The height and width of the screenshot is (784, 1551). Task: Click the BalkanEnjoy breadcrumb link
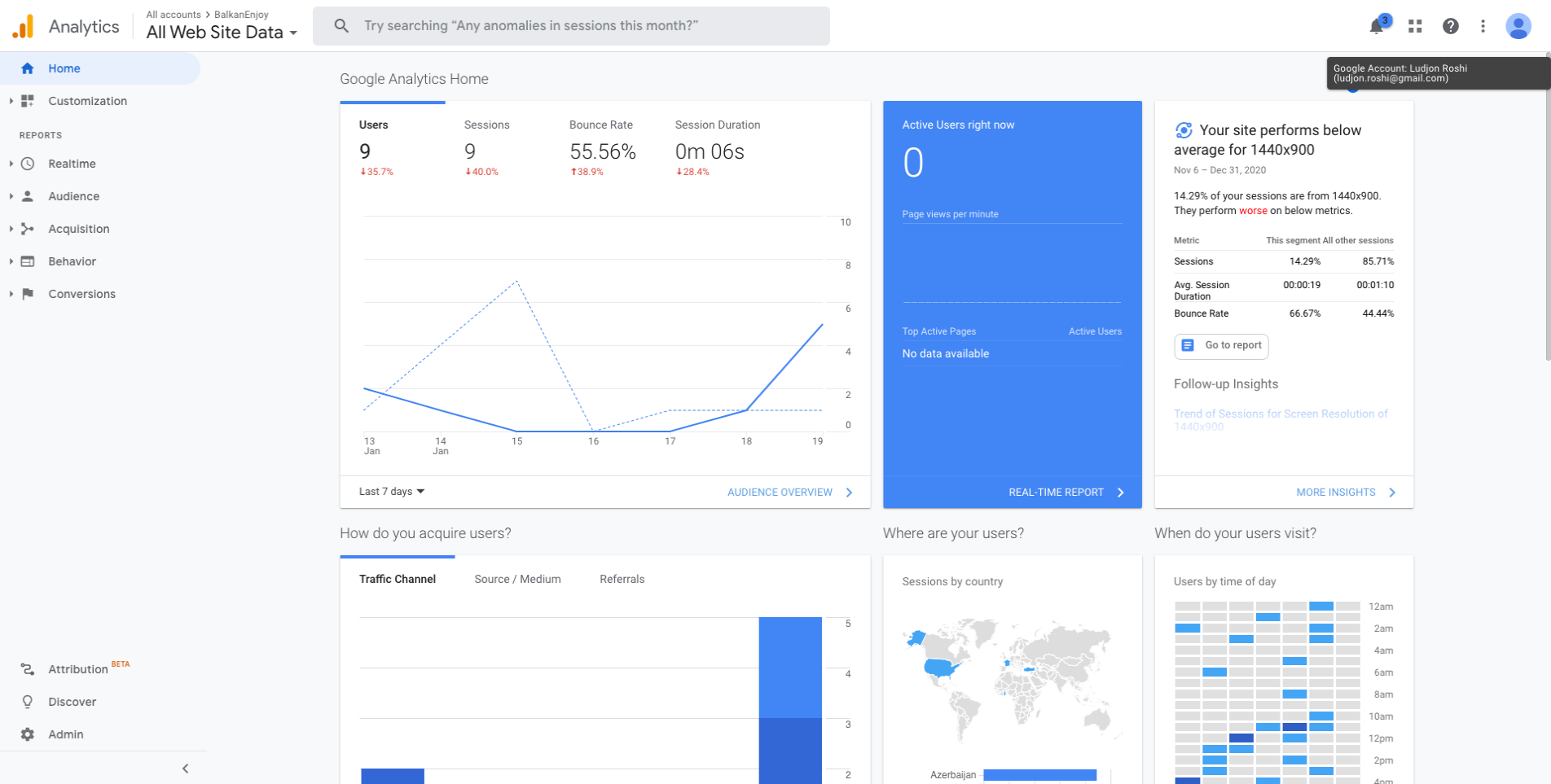(241, 15)
